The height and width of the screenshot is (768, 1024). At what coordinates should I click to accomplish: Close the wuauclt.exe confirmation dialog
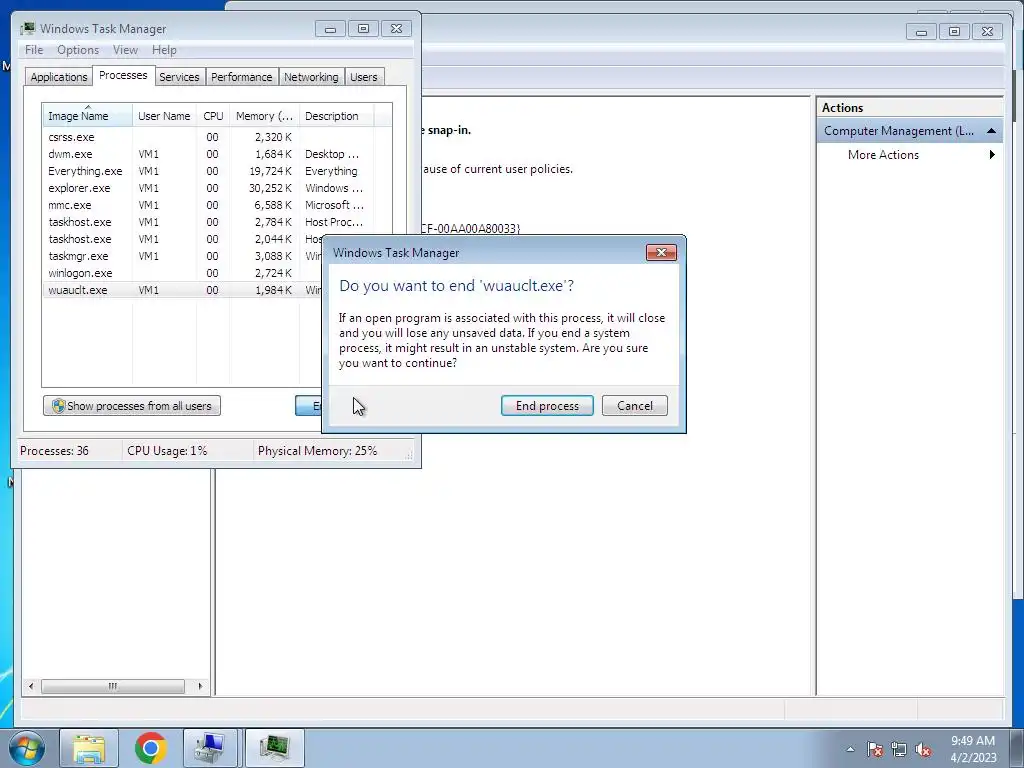point(661,253)
